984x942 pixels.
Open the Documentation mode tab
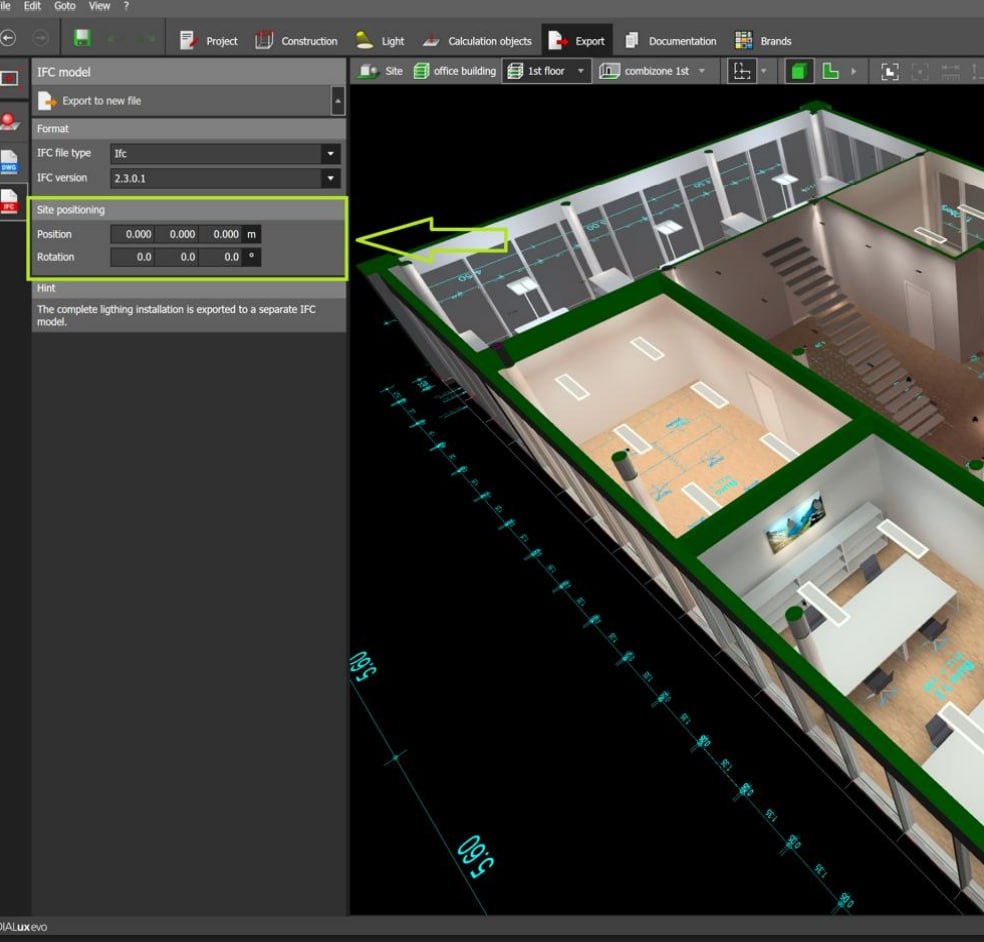click(670, 41)
